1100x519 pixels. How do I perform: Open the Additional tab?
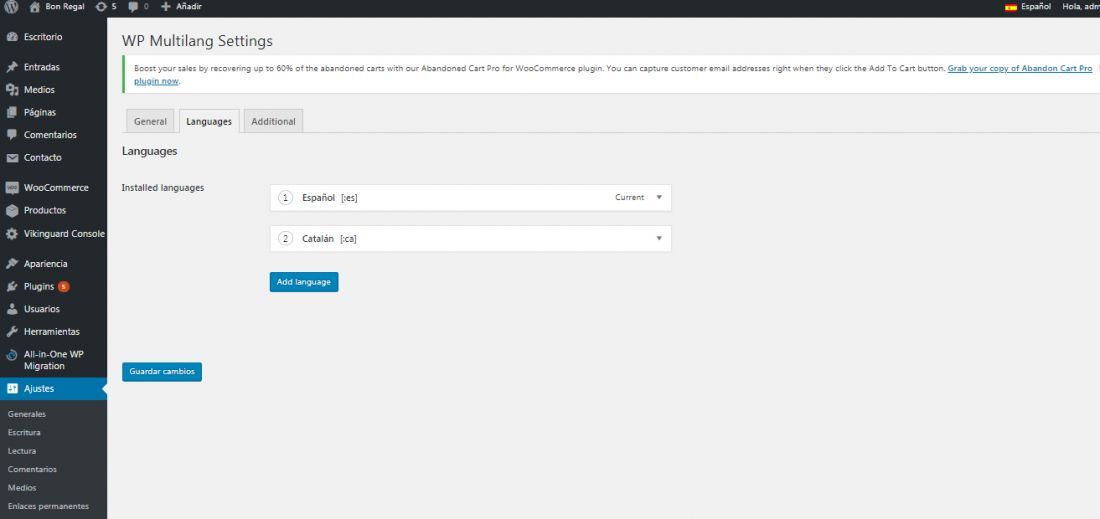pyautogui.click(x=274, y=121)
